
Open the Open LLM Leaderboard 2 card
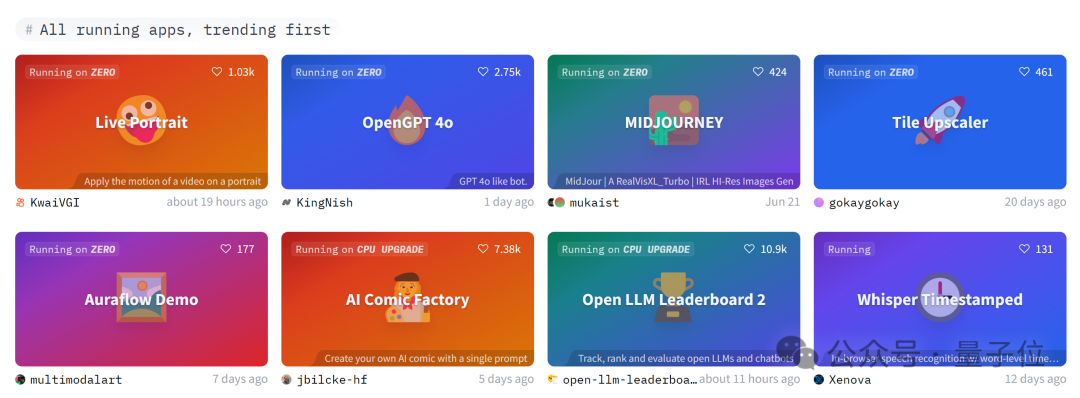(674, 299)
